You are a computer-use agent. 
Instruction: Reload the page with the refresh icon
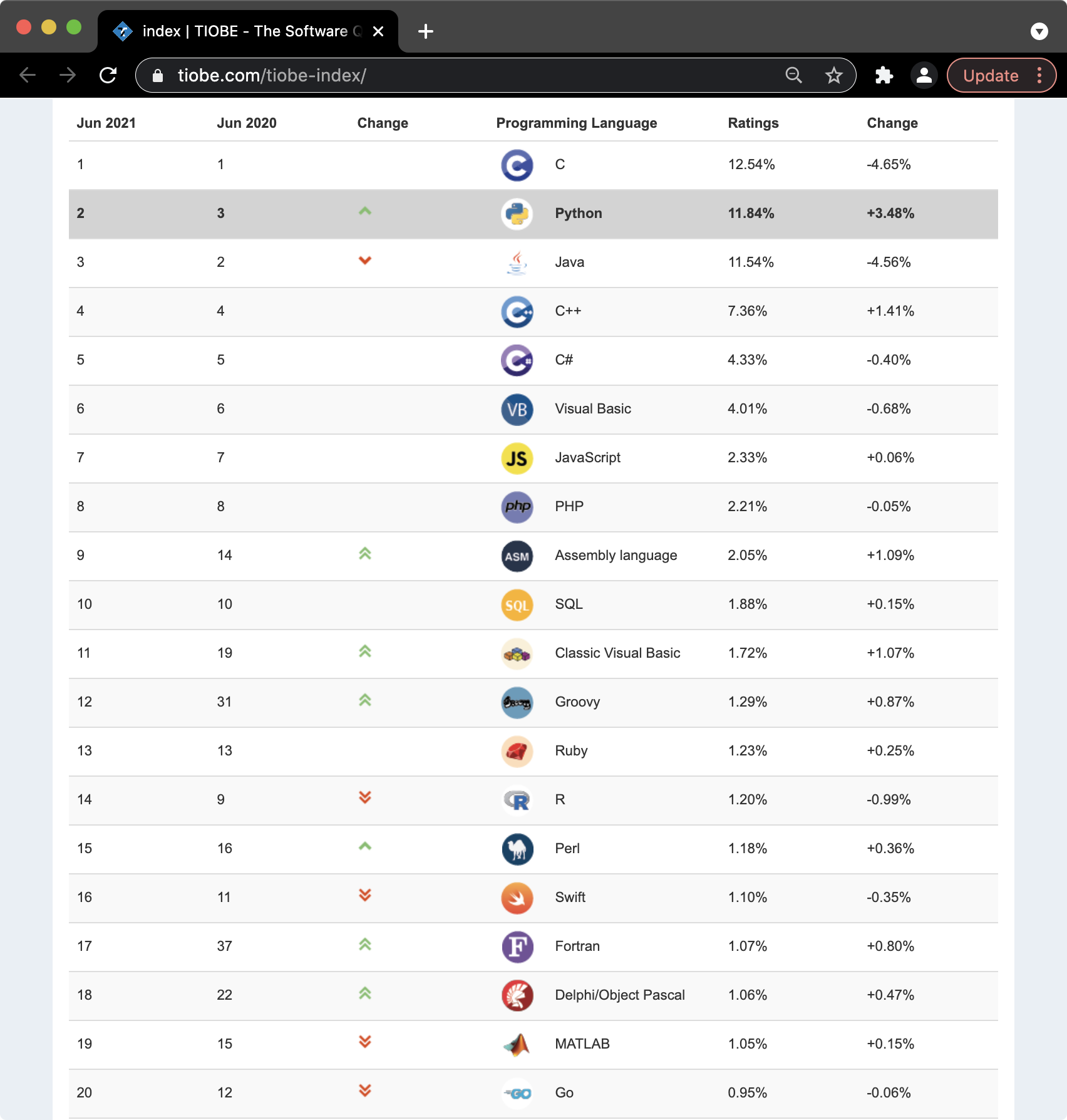click(x=108, y=76)
